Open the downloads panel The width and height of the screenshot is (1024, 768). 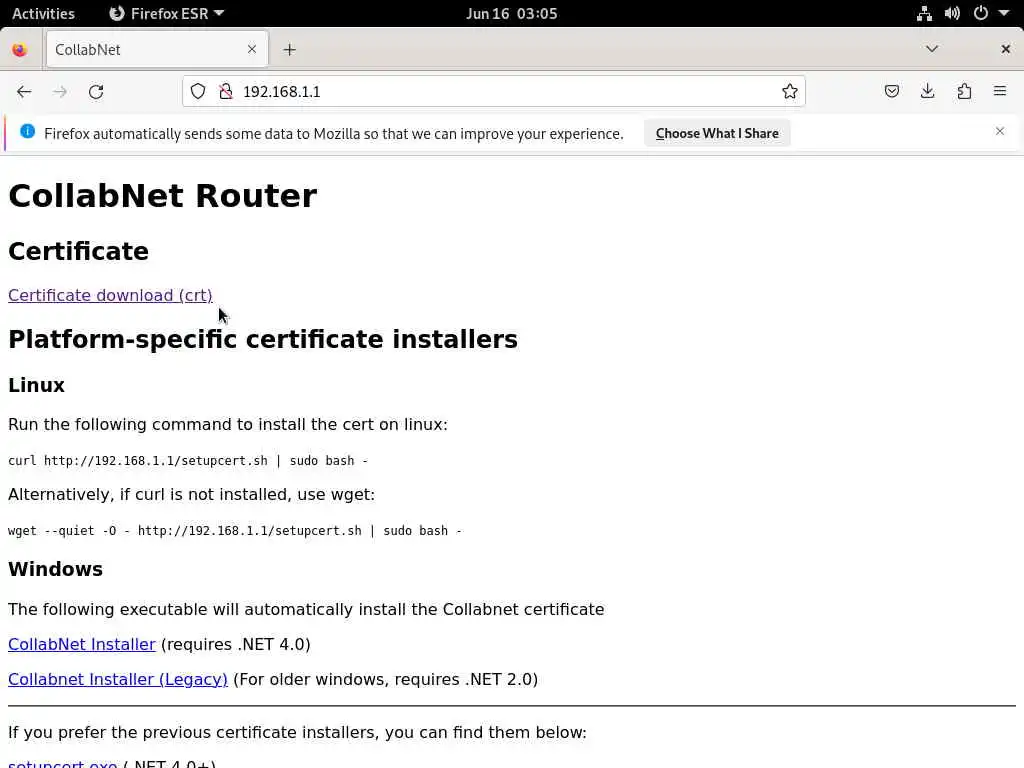927,91
